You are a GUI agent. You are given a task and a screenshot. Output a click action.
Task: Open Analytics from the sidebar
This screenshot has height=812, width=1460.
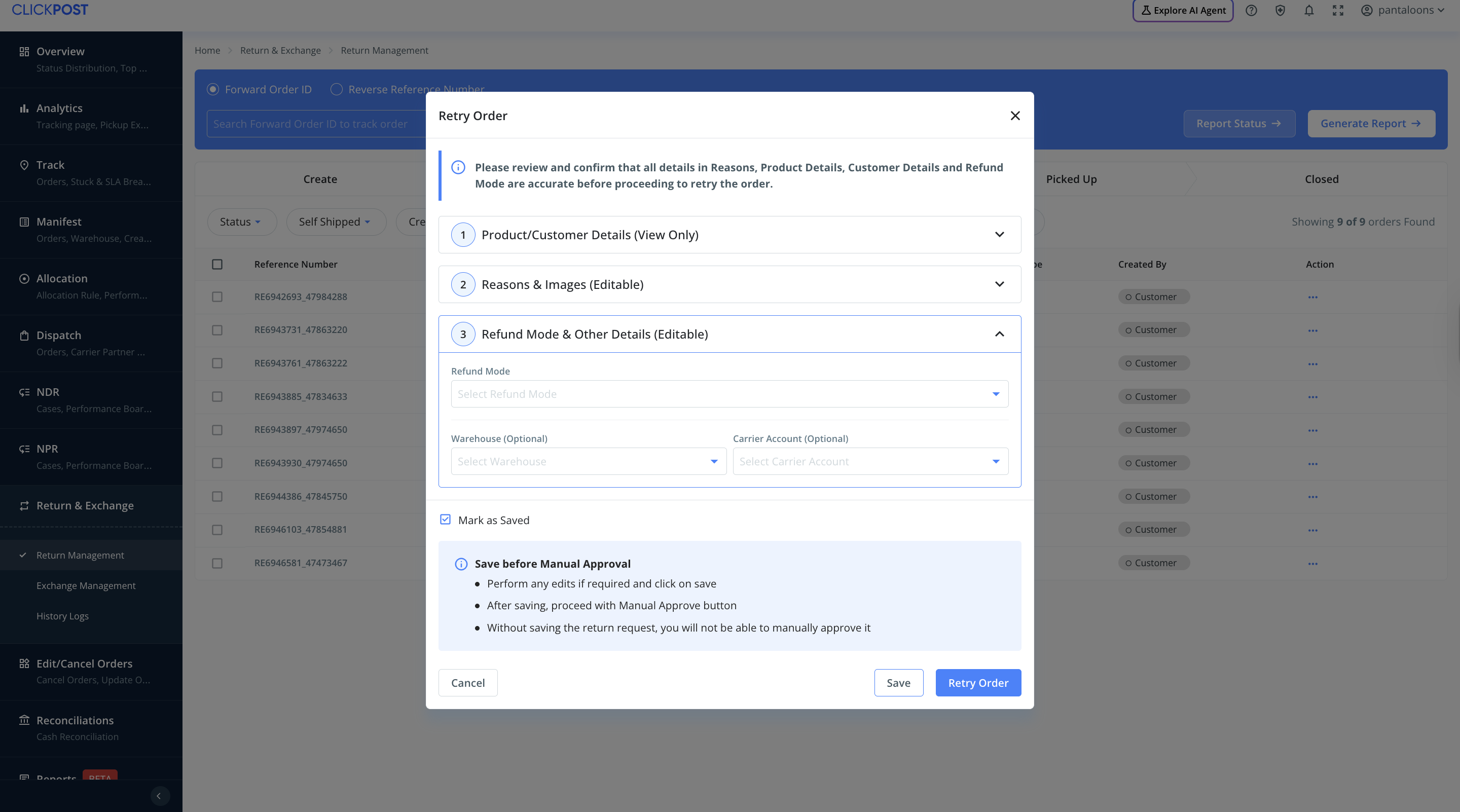(59, 107)
